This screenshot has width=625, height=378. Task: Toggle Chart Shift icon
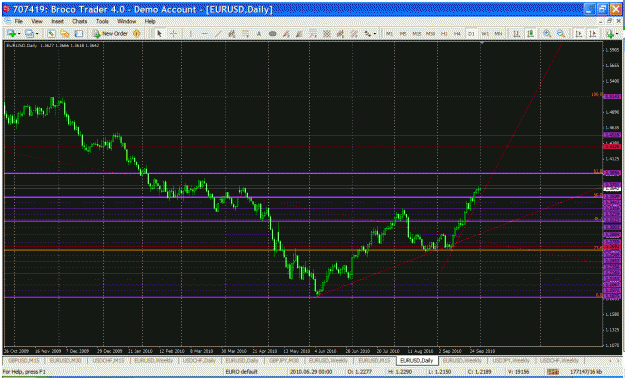click(593, 34)
